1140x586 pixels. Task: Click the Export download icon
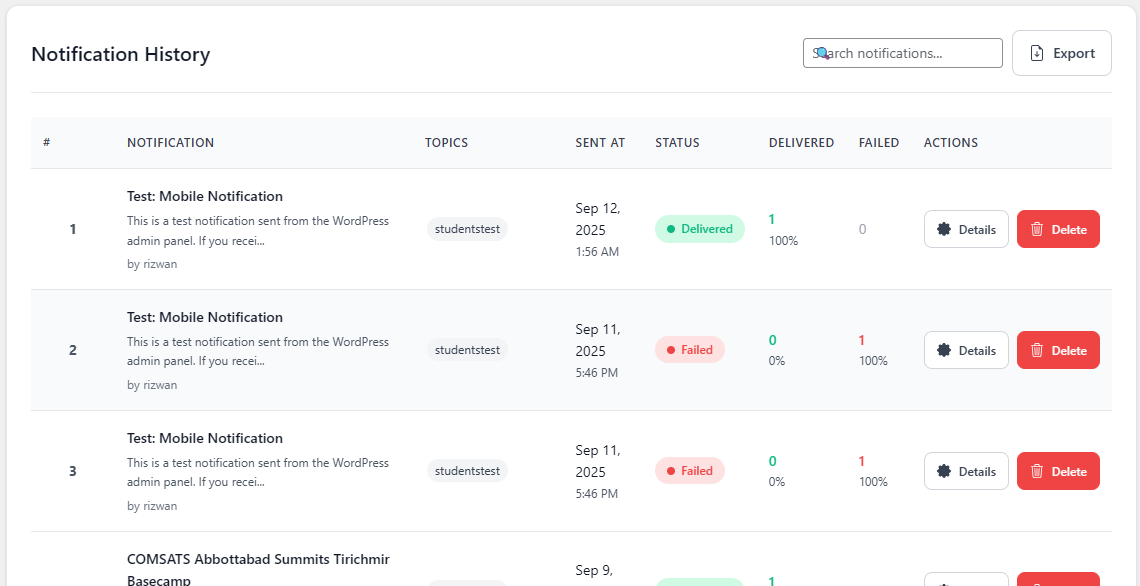tap(1037, 53)
